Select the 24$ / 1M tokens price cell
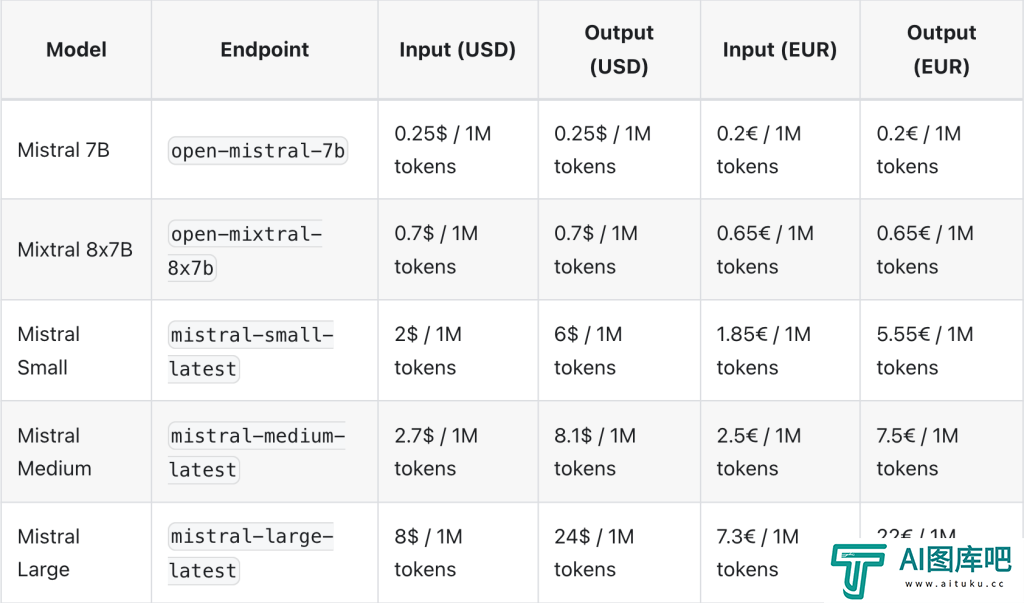This screenshot has width=1024, height=603. tap(619, 553)
